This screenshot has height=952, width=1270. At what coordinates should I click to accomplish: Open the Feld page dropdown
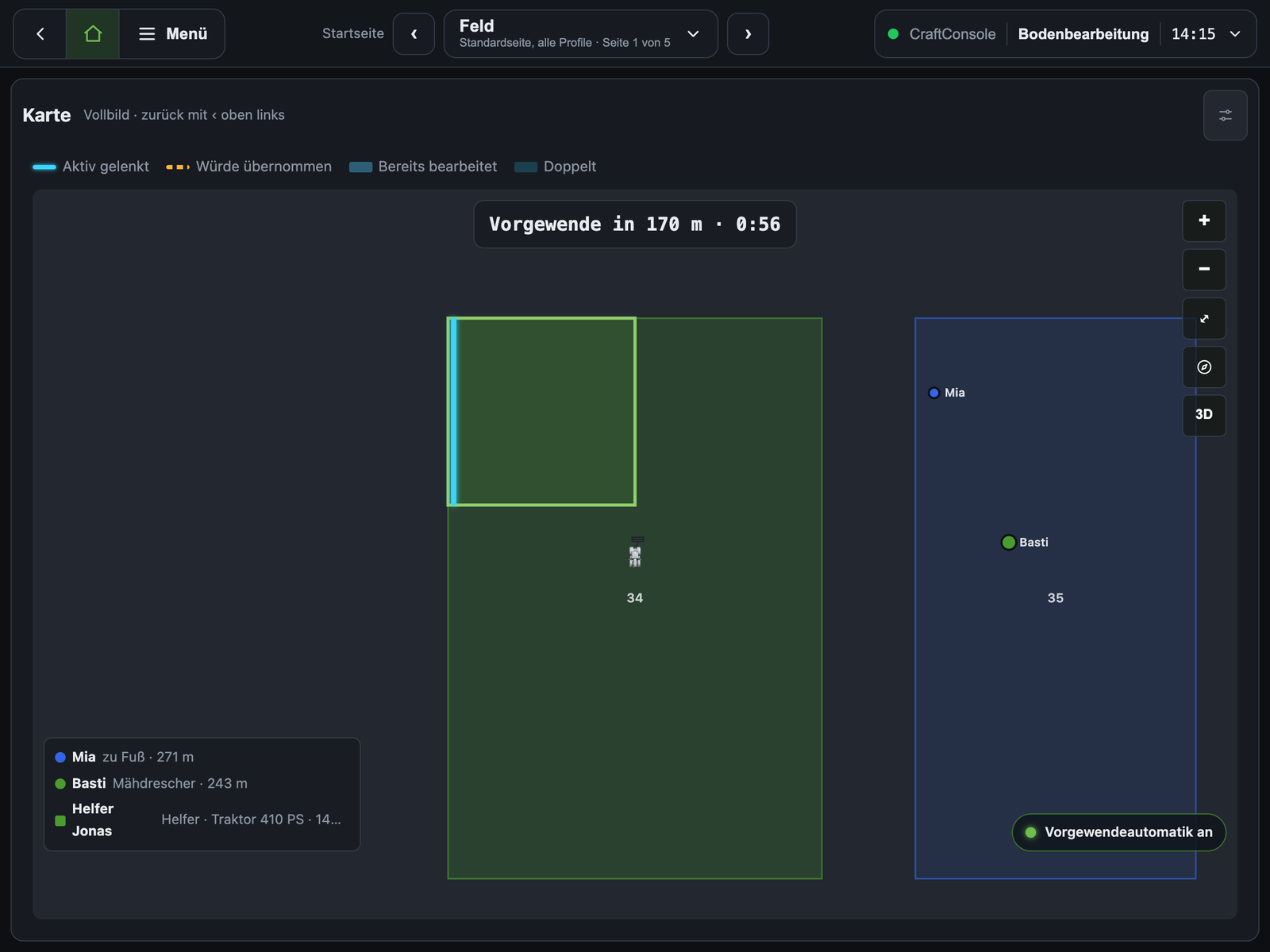[x=580, y=34]
